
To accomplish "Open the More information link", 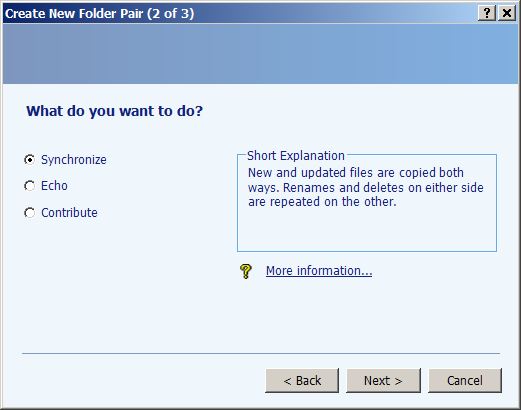I will point(319,271).
